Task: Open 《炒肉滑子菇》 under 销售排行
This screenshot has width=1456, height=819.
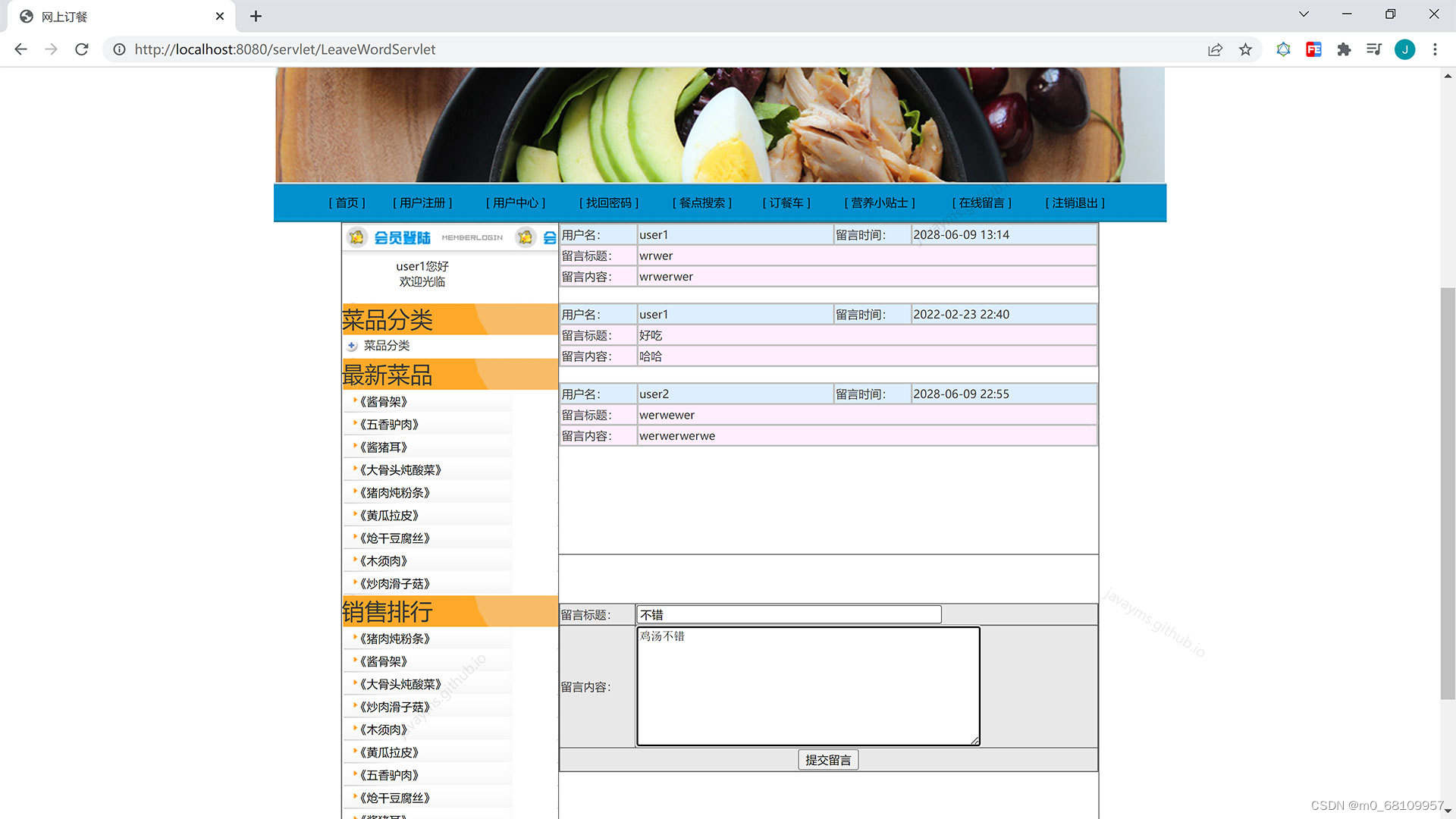Action: click(394, 708)
